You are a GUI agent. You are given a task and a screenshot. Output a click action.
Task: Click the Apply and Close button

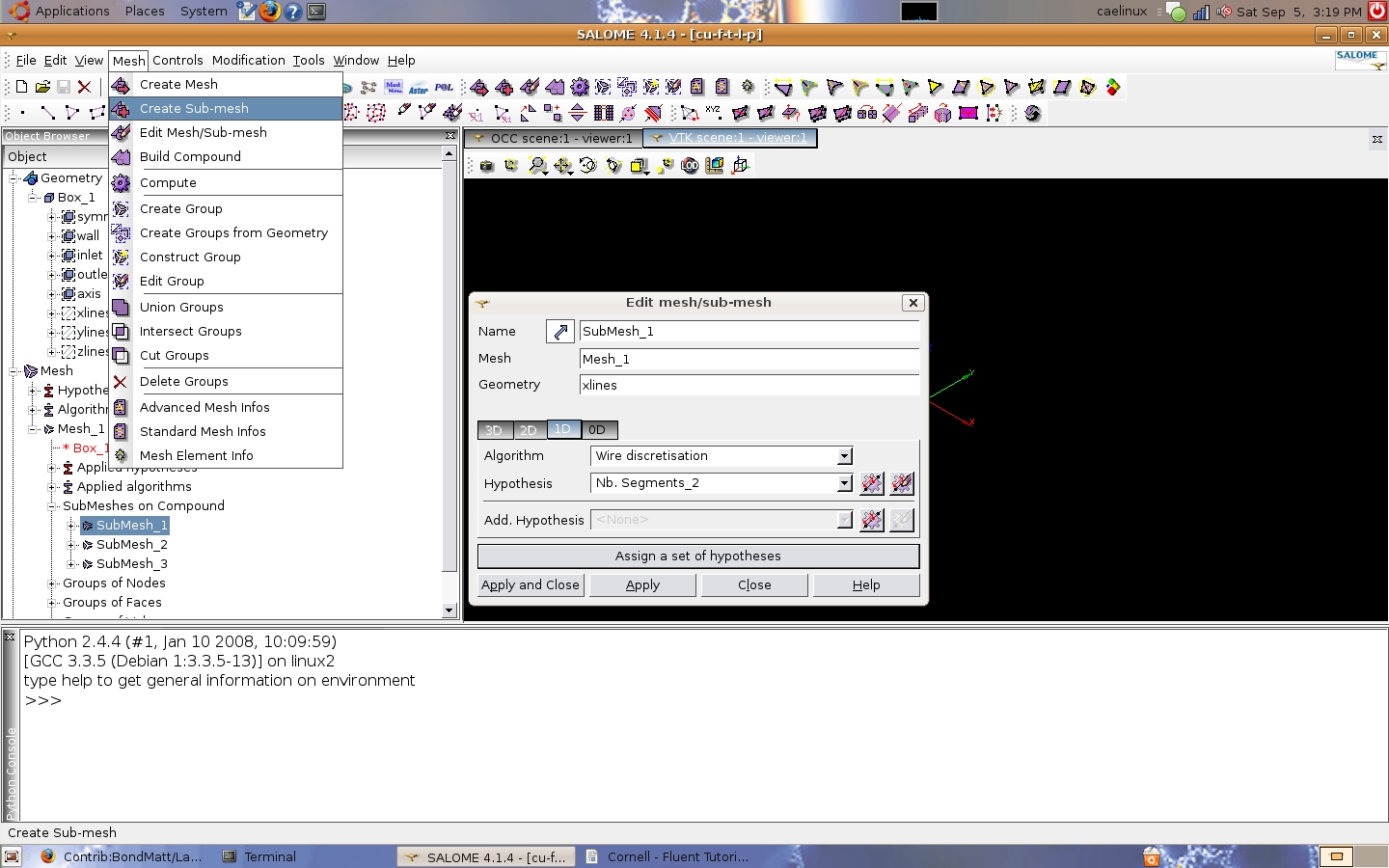[530, 585]
